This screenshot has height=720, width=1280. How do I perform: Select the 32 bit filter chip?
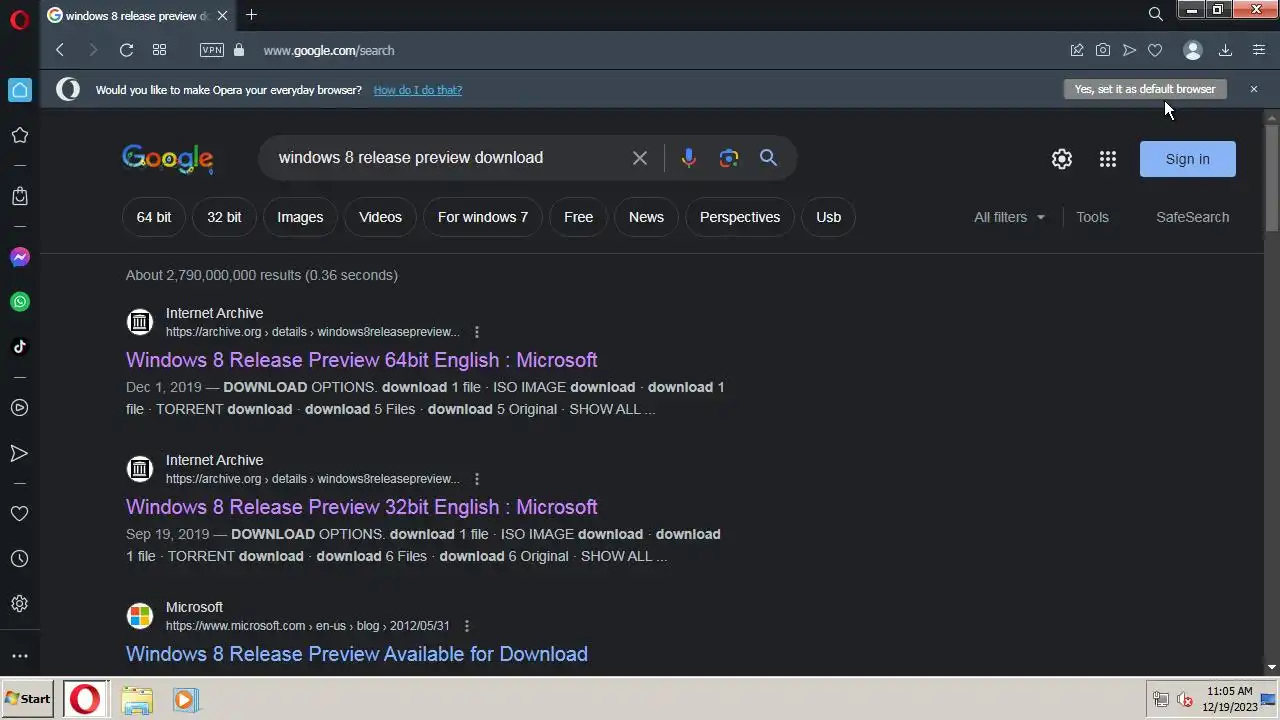click(224, 217)
